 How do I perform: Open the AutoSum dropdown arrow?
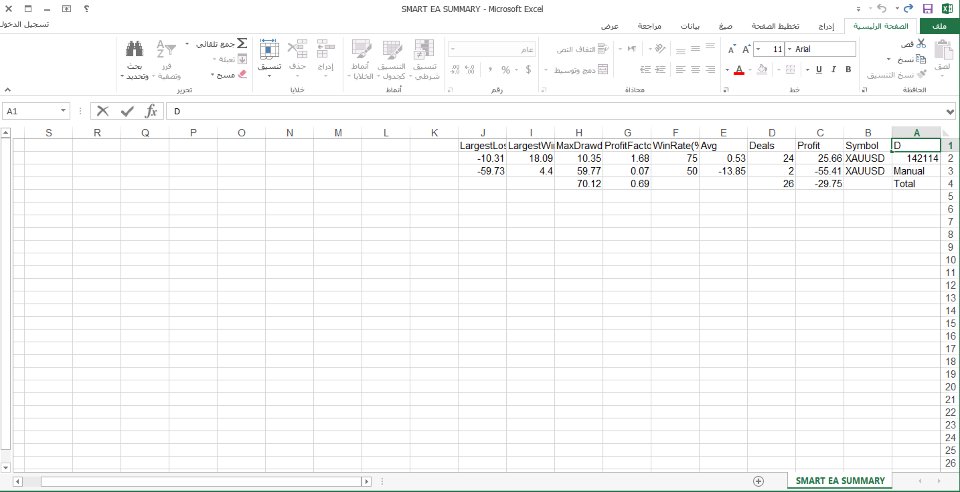click(x=187, y=44)
